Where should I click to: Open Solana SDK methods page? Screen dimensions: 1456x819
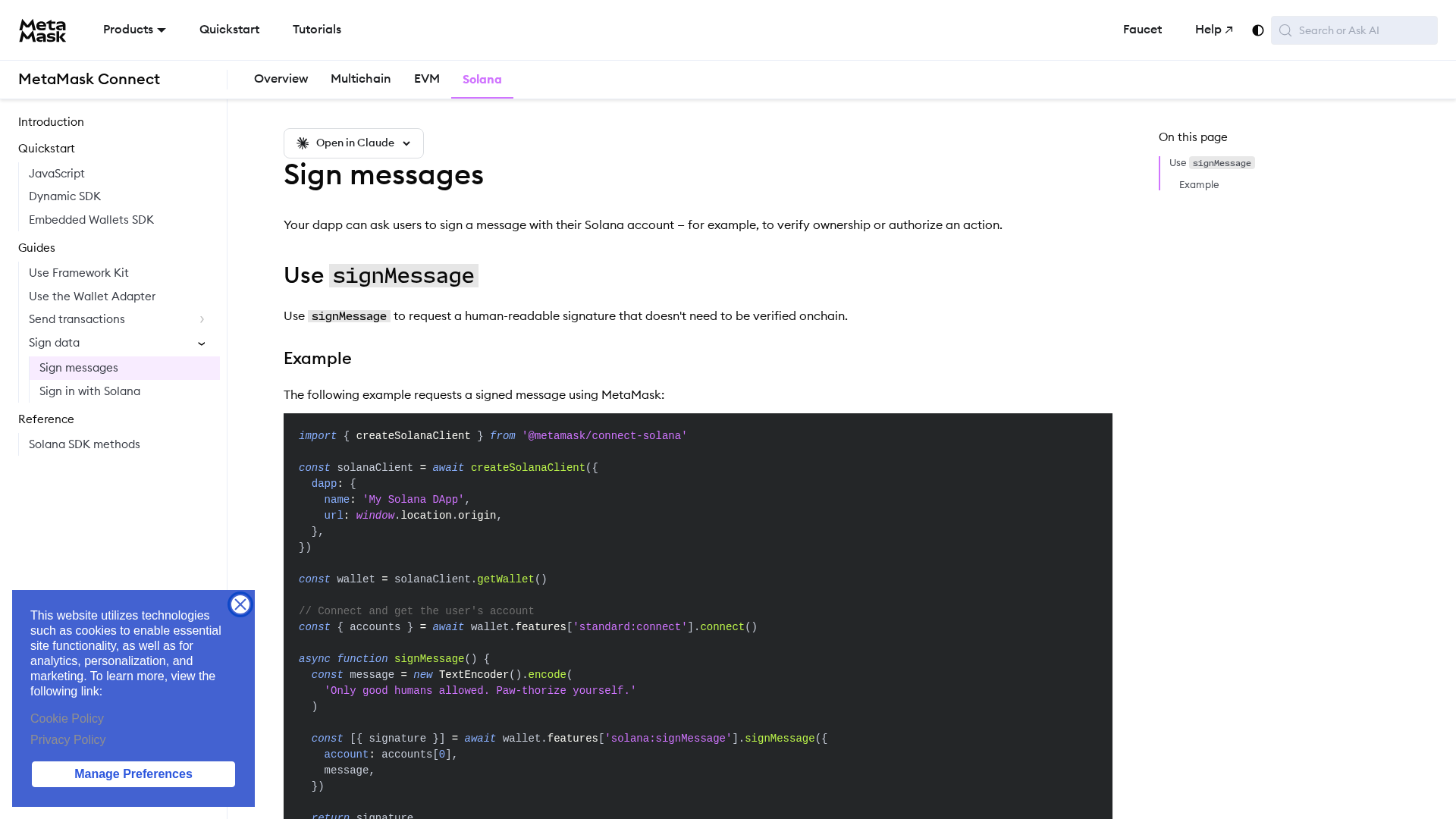point(84,444)
